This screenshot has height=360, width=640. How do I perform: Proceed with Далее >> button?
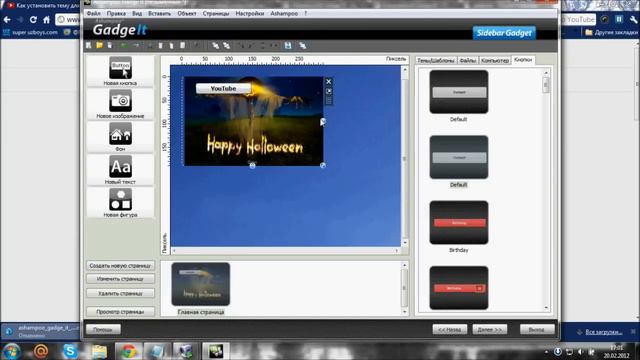pyautogui.click(x=489, y=329)
